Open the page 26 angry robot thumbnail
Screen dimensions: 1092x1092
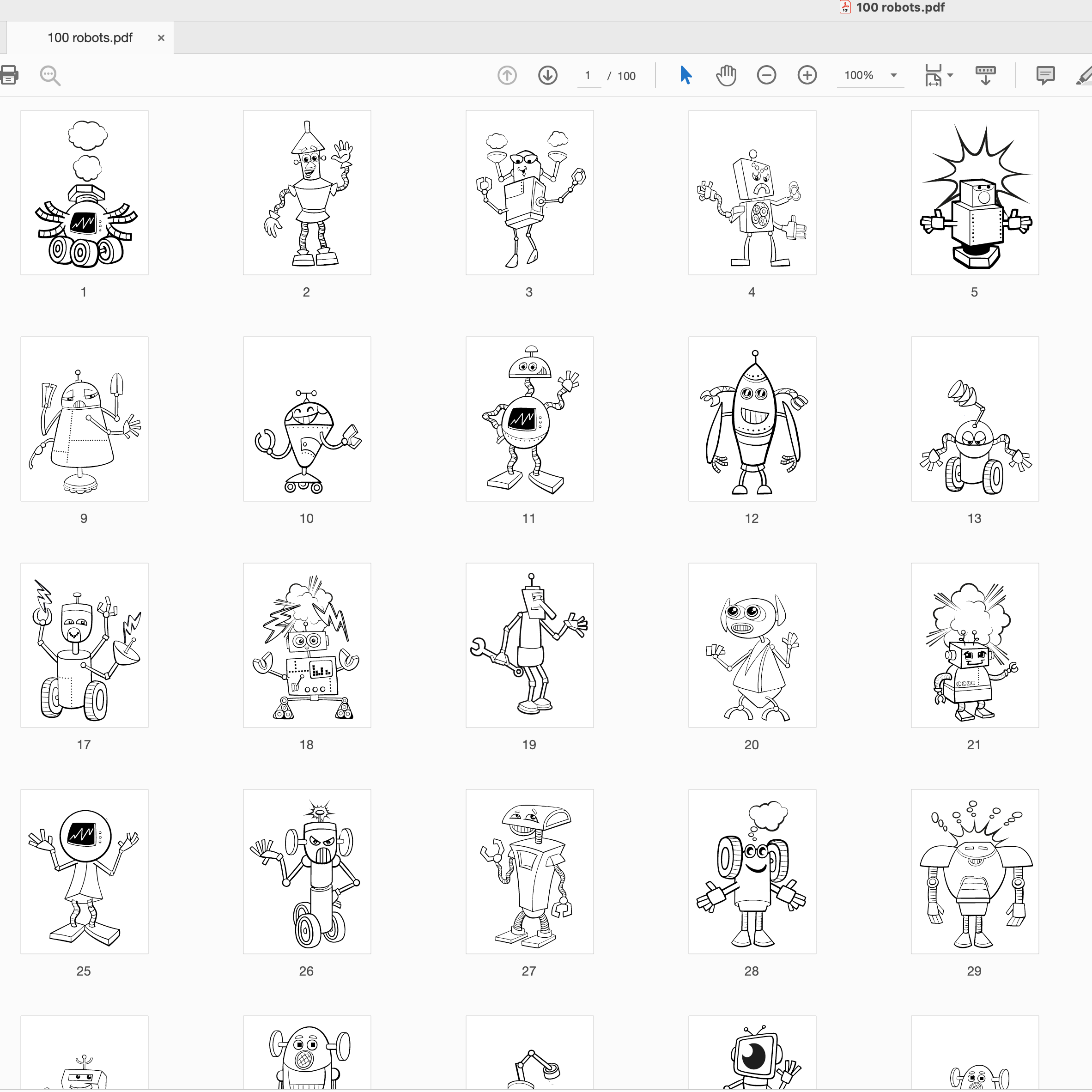pos(307,871)
